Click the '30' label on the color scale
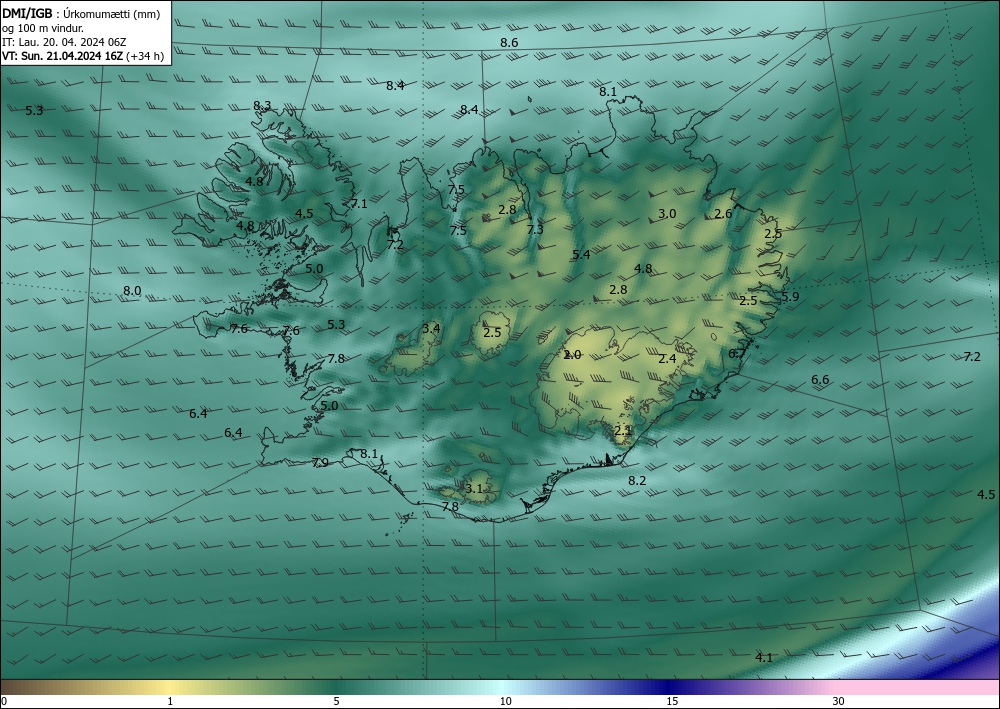 [x=839, y=701]
